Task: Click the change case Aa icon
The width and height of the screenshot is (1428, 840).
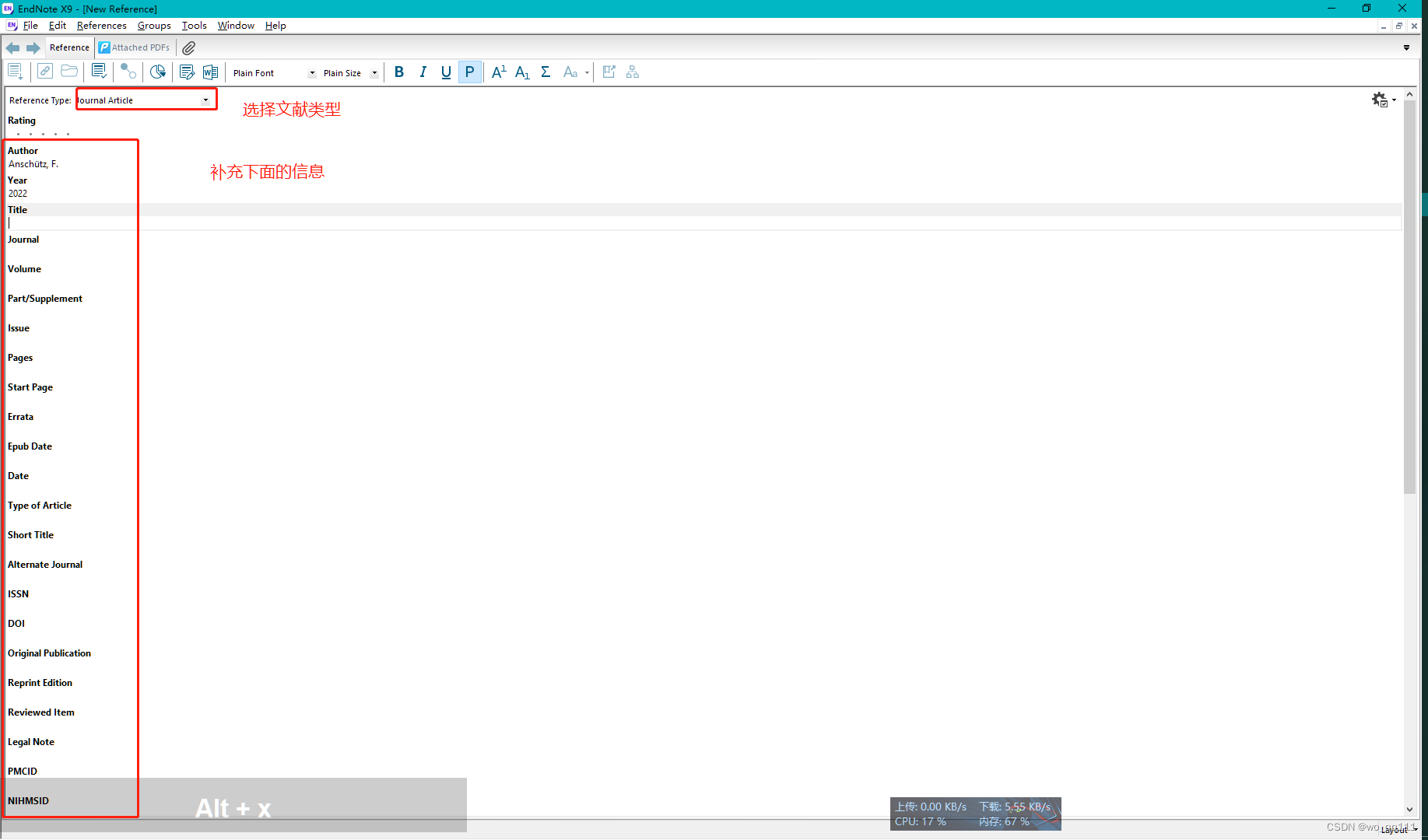Action: [570, 72]
